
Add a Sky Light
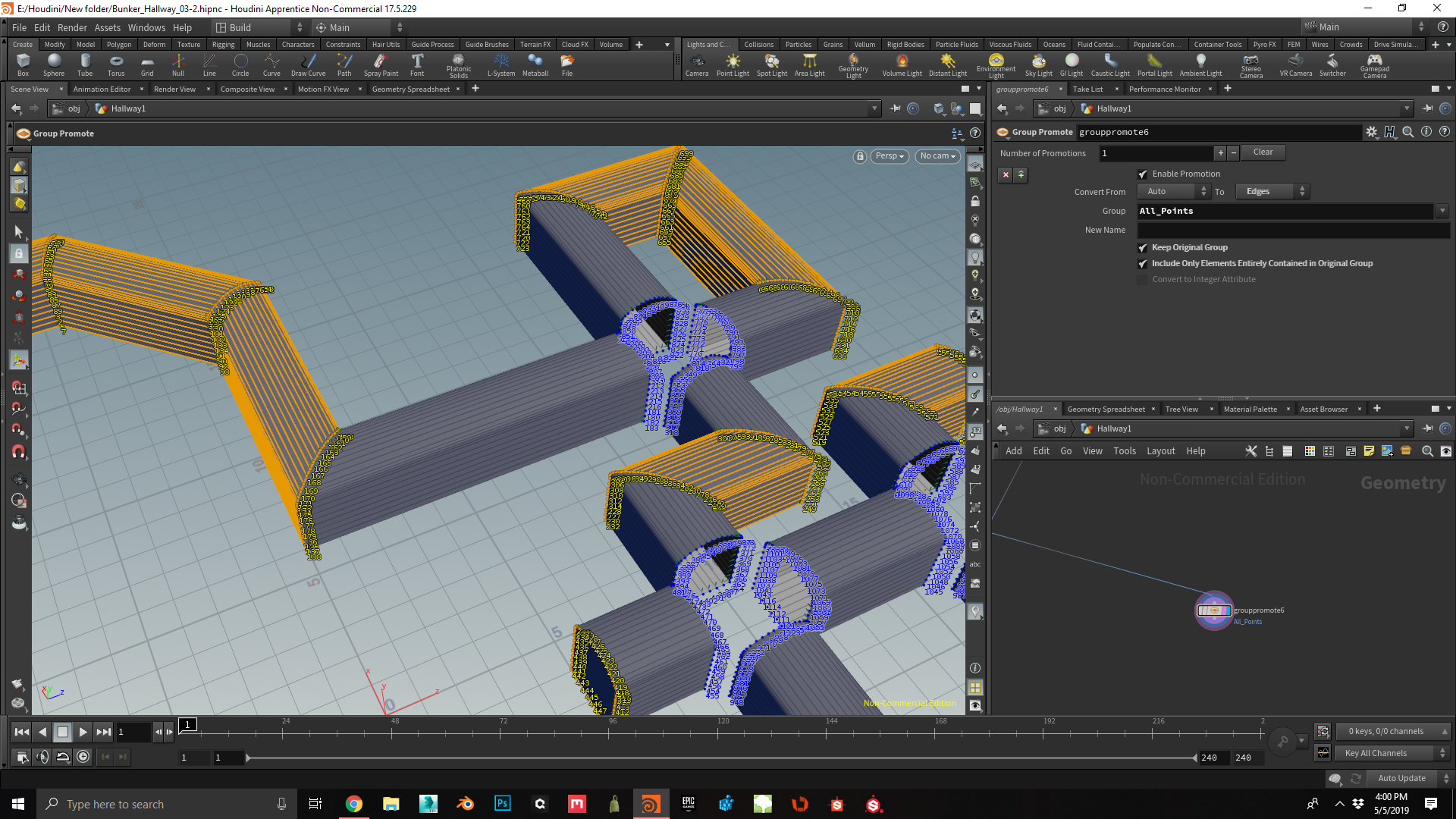coord(1039,64)
